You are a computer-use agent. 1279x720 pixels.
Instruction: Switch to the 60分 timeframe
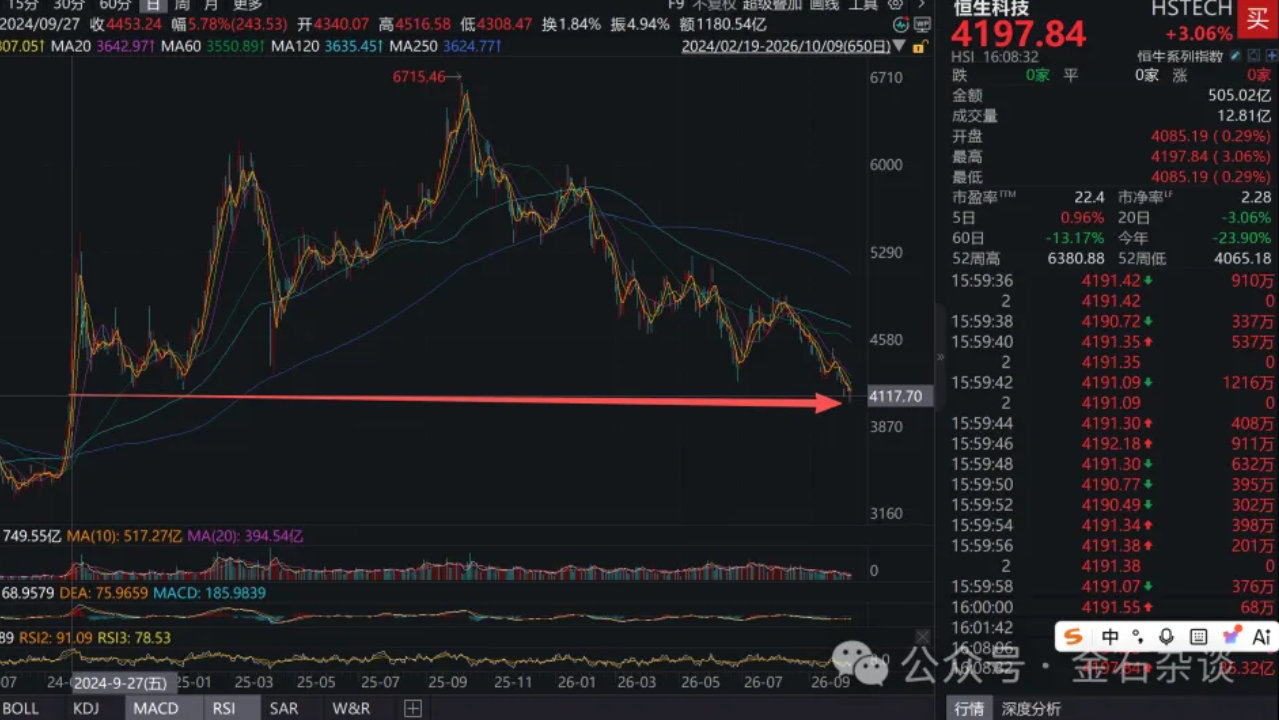click(x=114, y=4)
